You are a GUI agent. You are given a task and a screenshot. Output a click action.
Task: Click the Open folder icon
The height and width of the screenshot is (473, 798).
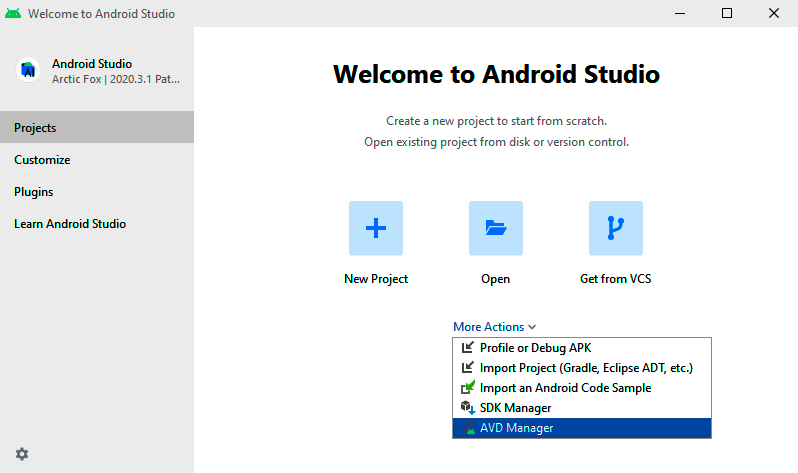[495, 228]
